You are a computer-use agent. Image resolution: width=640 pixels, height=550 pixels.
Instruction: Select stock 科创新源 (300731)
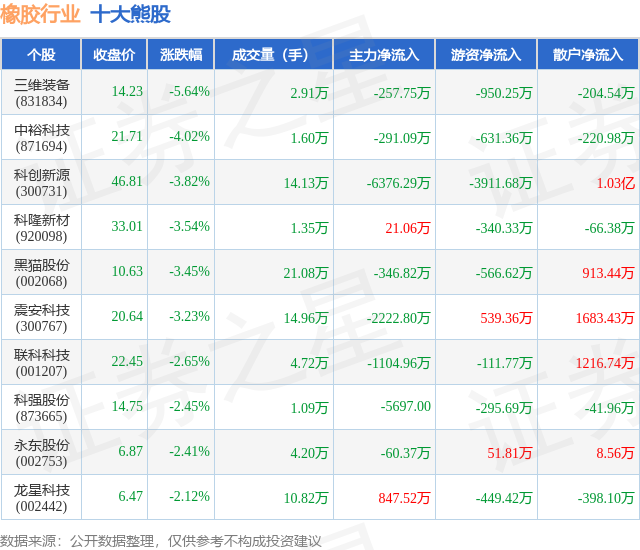point(42,183)
